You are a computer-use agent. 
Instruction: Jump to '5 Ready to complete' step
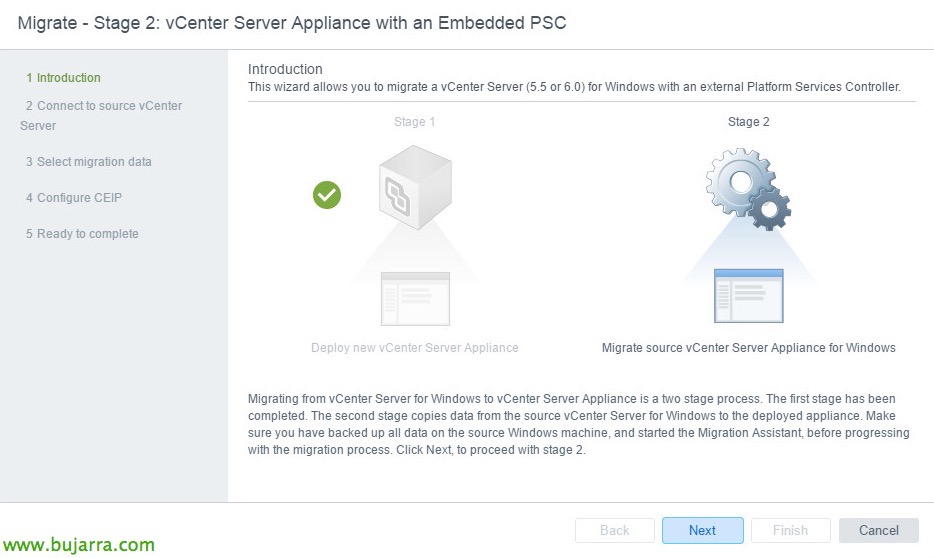[82, 234]
